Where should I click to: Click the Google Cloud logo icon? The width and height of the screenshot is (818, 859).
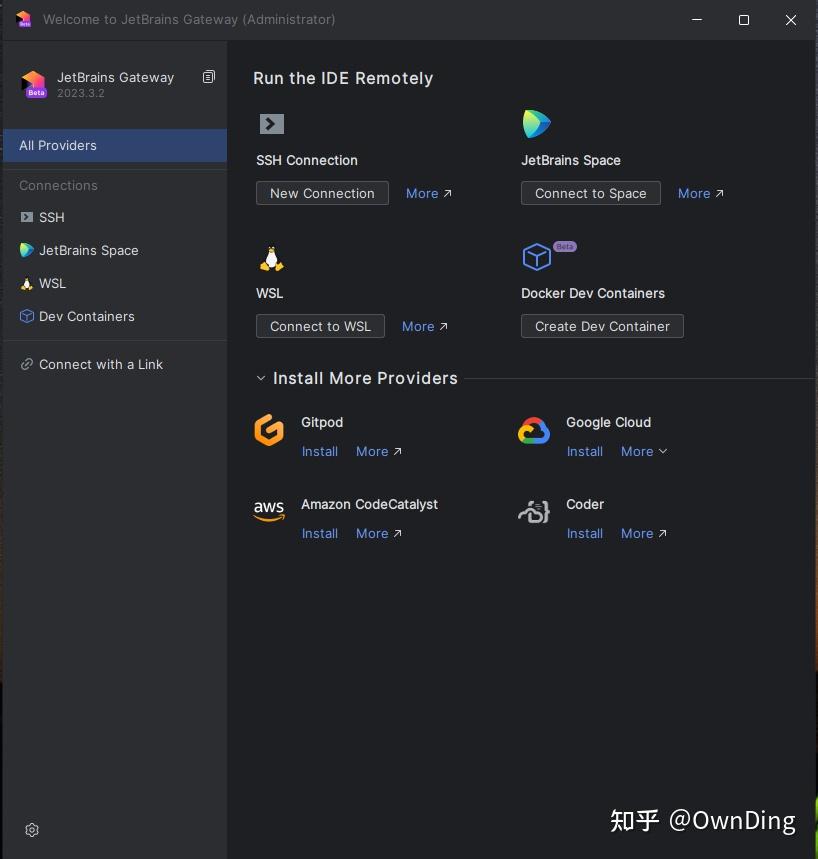[x=534, y=431]
